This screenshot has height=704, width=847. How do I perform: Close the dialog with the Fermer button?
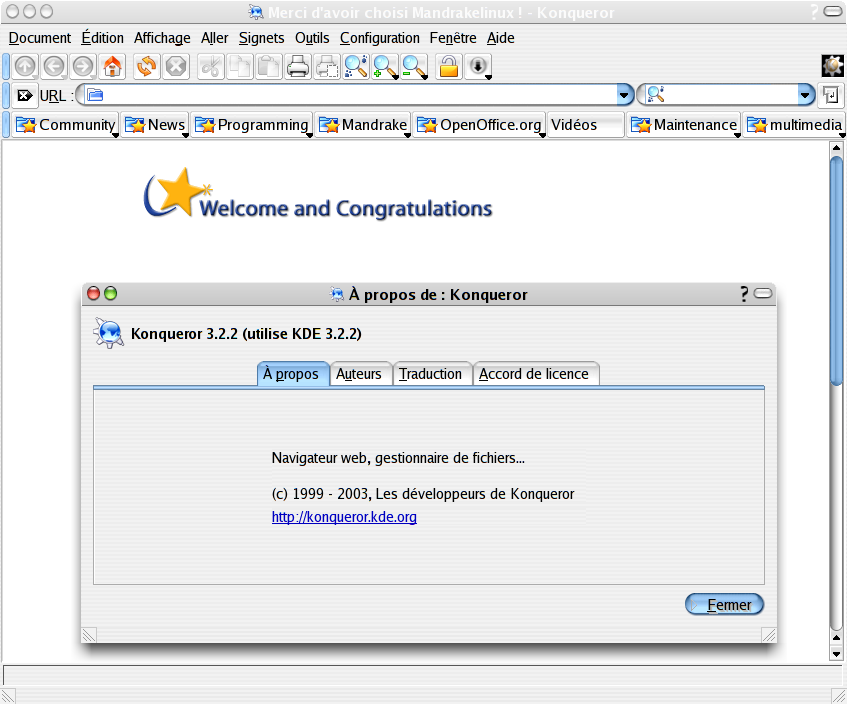pos(724,604)
